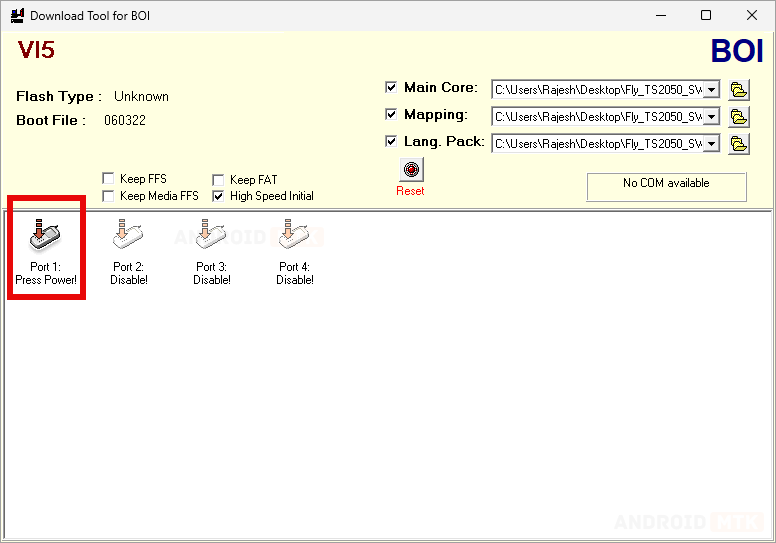Viewport: 776px width, 543px height.
Task: Uncheck the Lang. Pack checkbox
Action: point(391,142)
